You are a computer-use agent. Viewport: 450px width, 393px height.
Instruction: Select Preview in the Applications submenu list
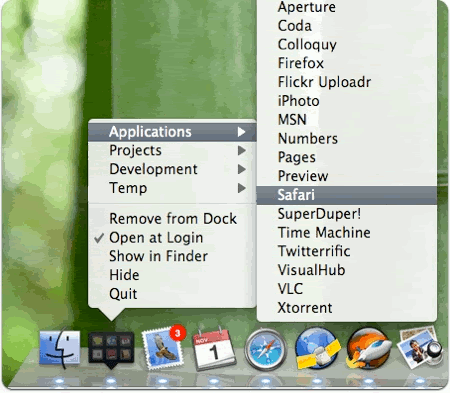(347, 176)
